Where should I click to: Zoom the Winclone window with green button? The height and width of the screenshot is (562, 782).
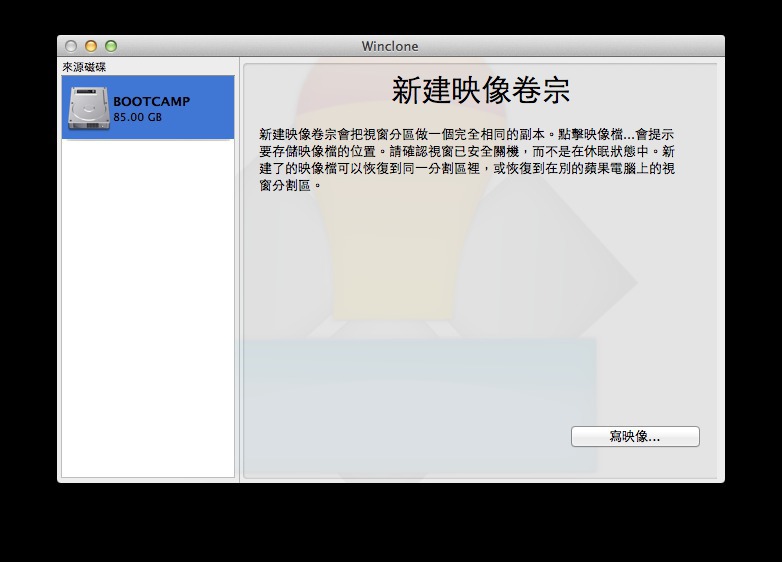click(111, 46)
